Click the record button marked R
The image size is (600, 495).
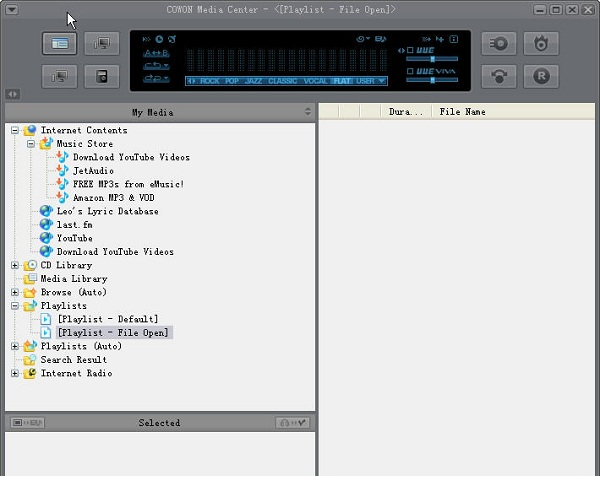click(541, 76)
